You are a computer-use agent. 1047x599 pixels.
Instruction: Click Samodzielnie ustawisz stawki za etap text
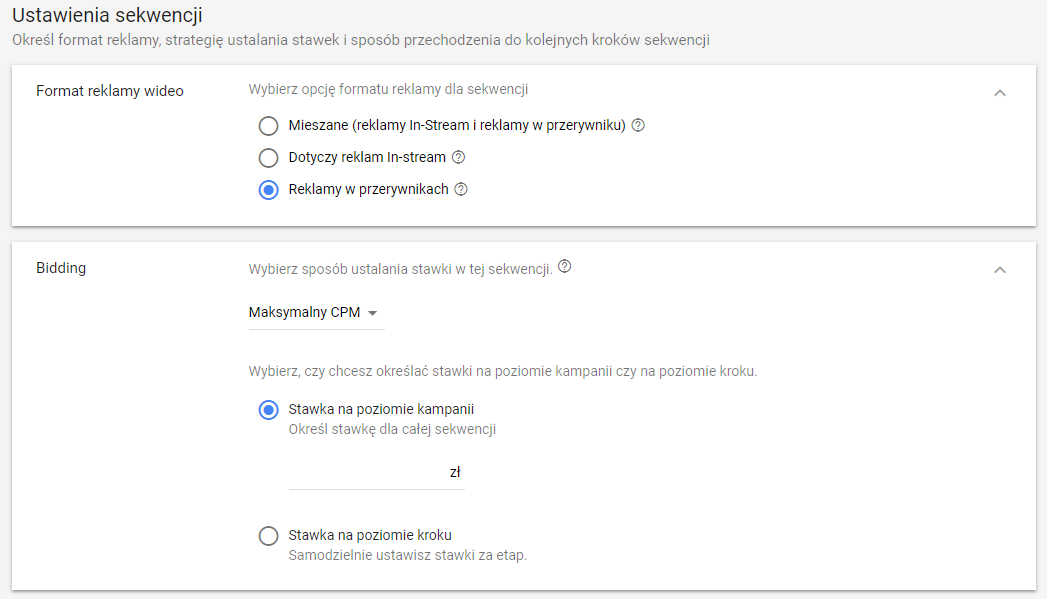pos(407,555)
